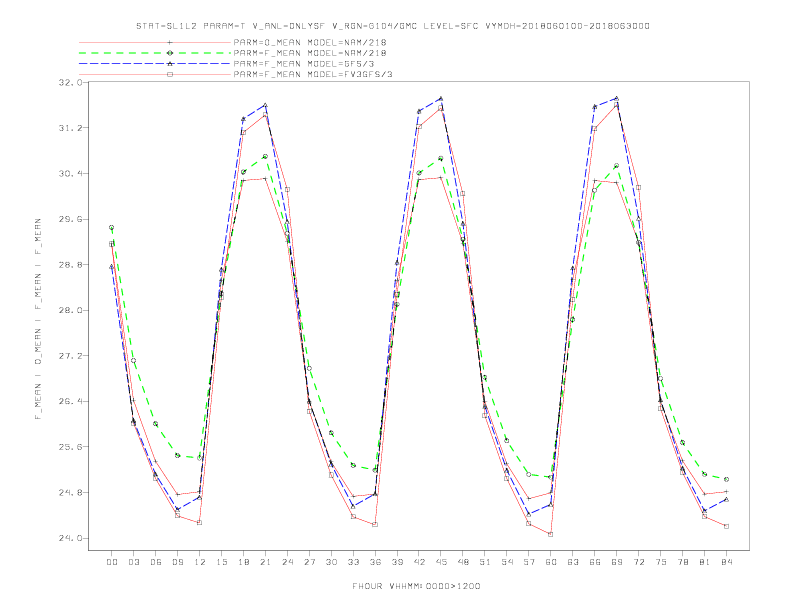Click the y-axis label 28.8
Viewport: 792px width, 612px height.
coord(70,265)
